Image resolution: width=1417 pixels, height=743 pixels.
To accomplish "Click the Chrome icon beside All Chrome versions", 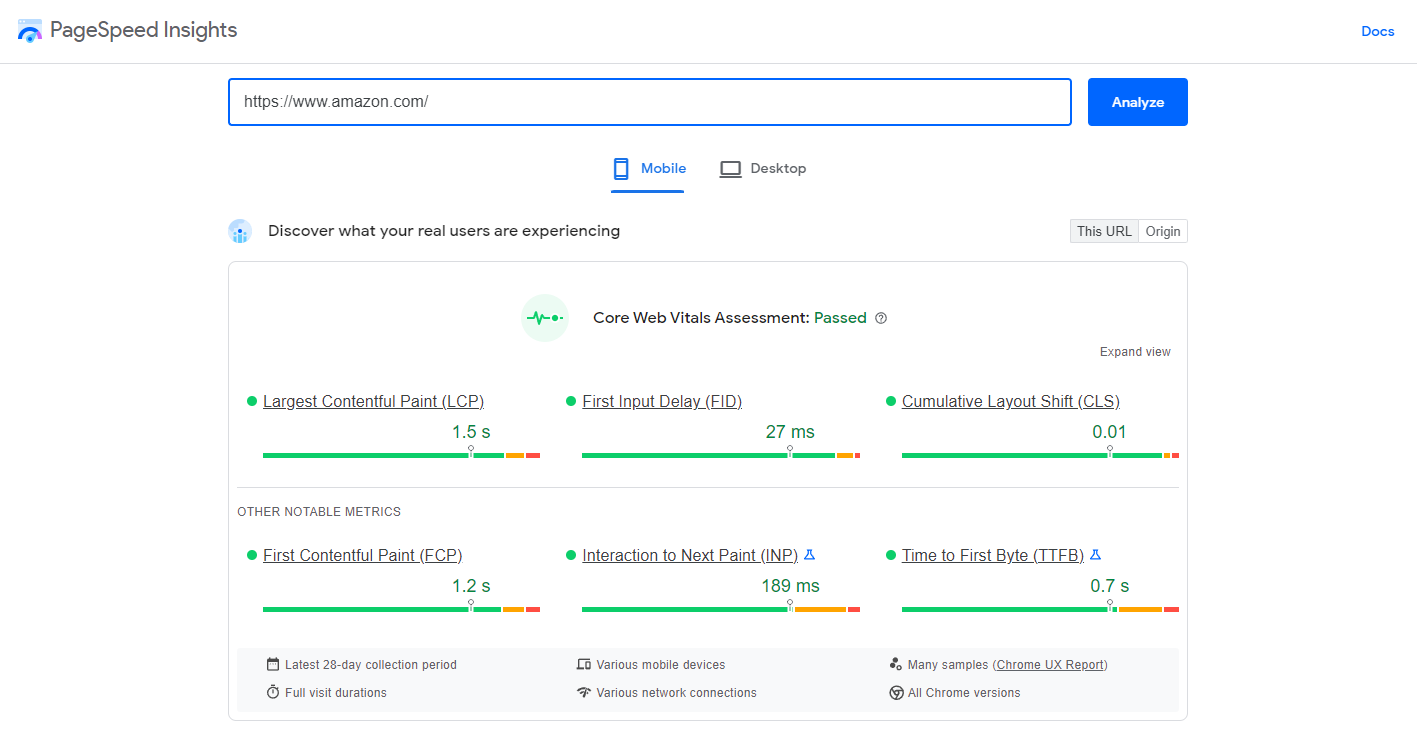I will 896,693.
